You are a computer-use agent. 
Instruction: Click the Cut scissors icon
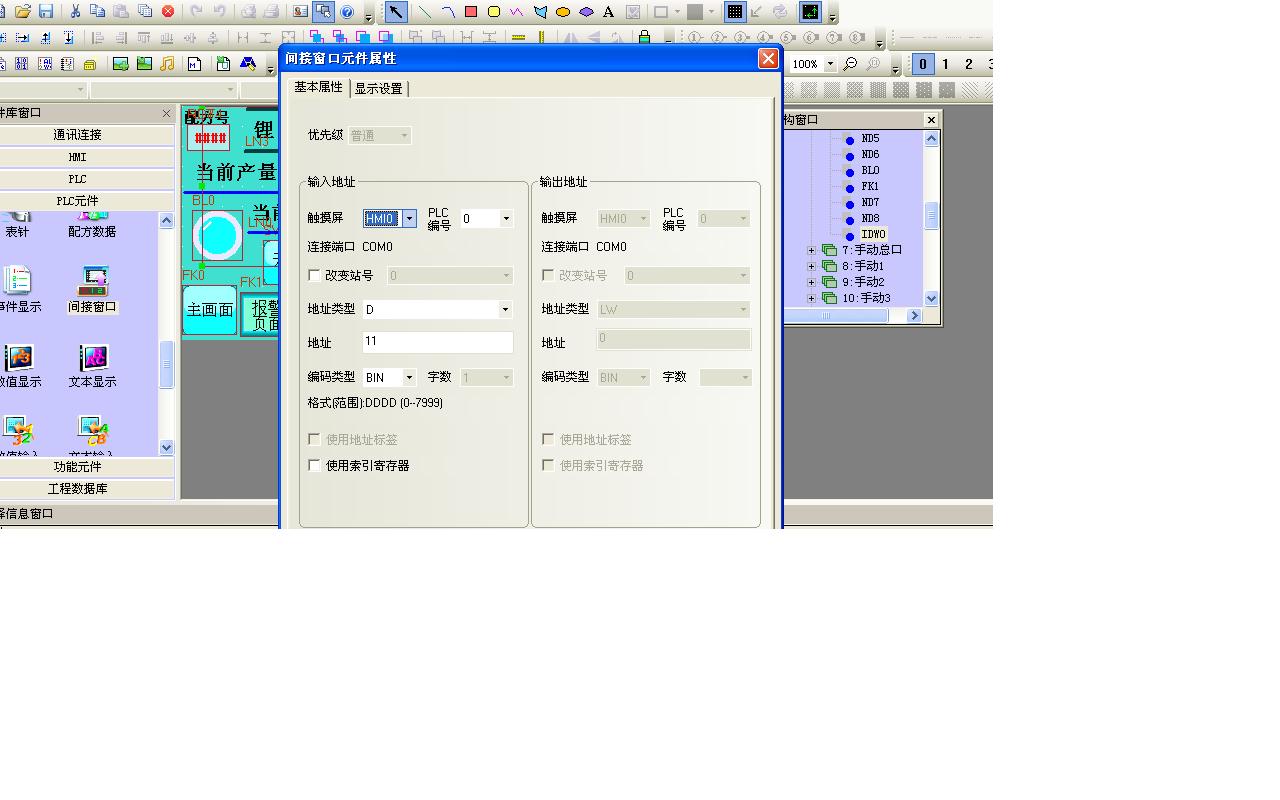74,12
